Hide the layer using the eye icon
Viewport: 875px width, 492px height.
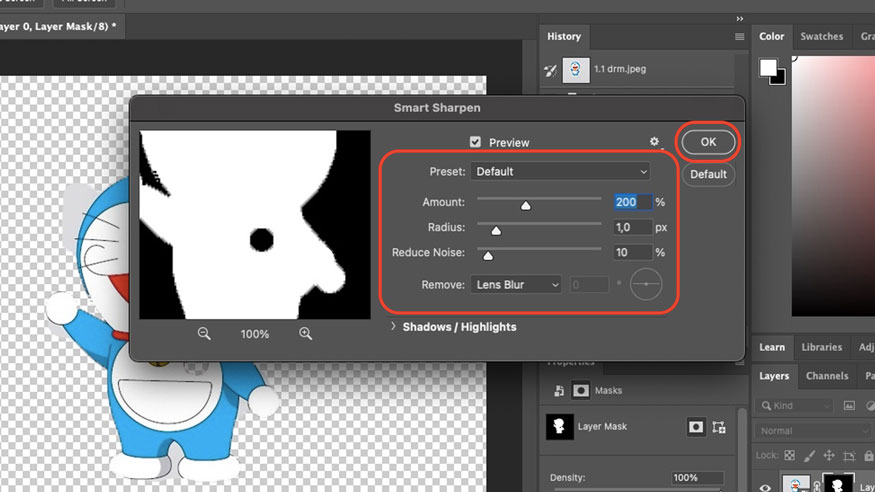pos(766,487)
